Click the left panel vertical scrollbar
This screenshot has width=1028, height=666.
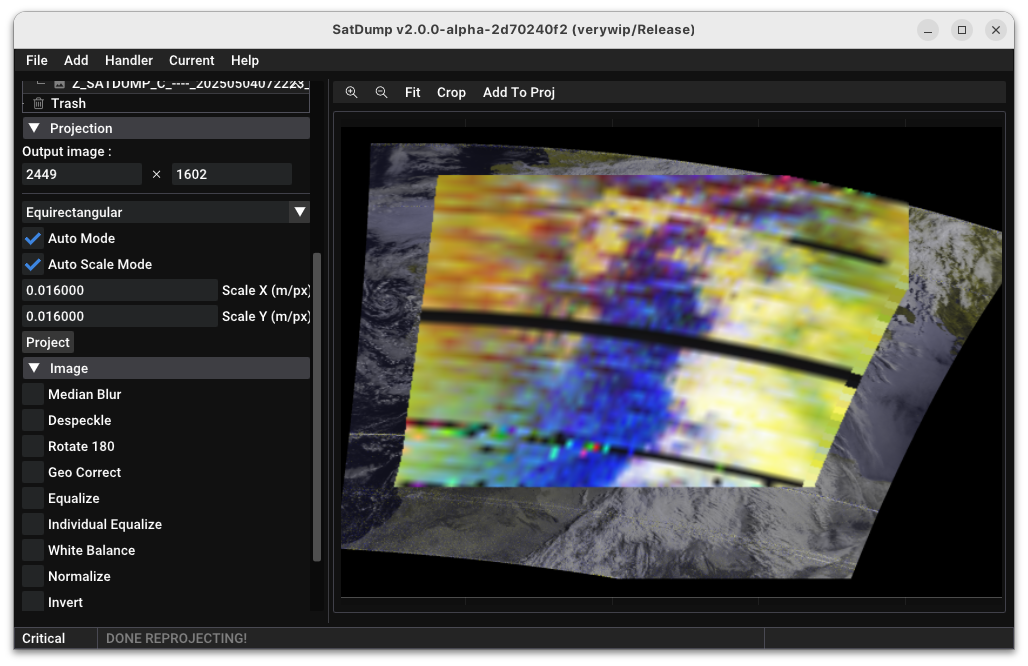317,405
